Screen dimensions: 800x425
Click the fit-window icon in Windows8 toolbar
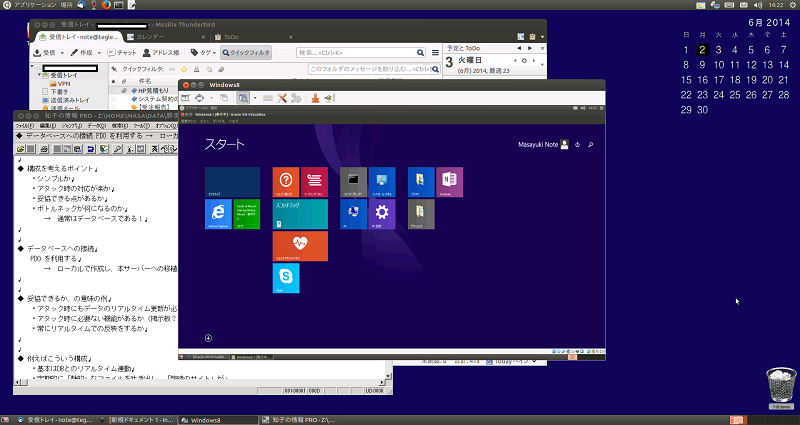[x=199, y=98]
